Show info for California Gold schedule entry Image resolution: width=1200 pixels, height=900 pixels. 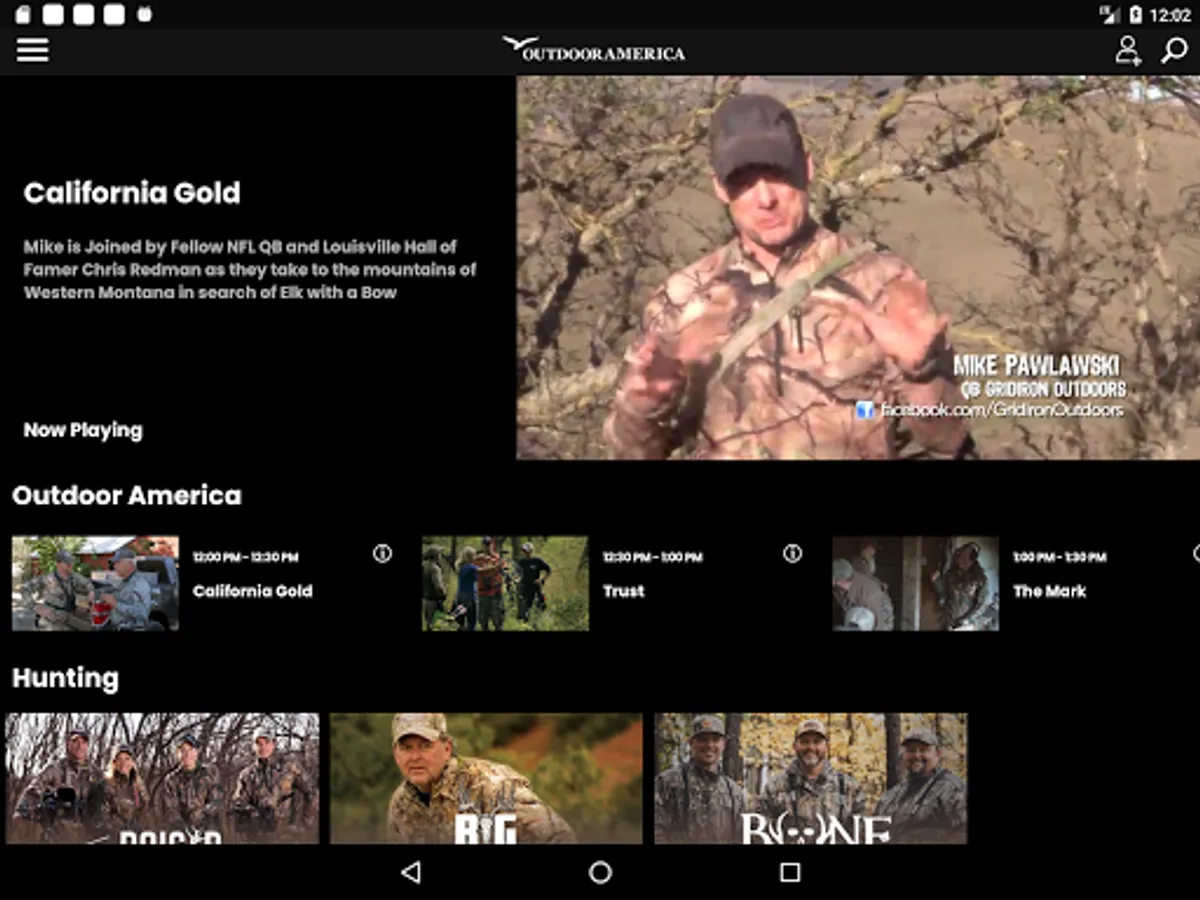[x=382, y=553]
